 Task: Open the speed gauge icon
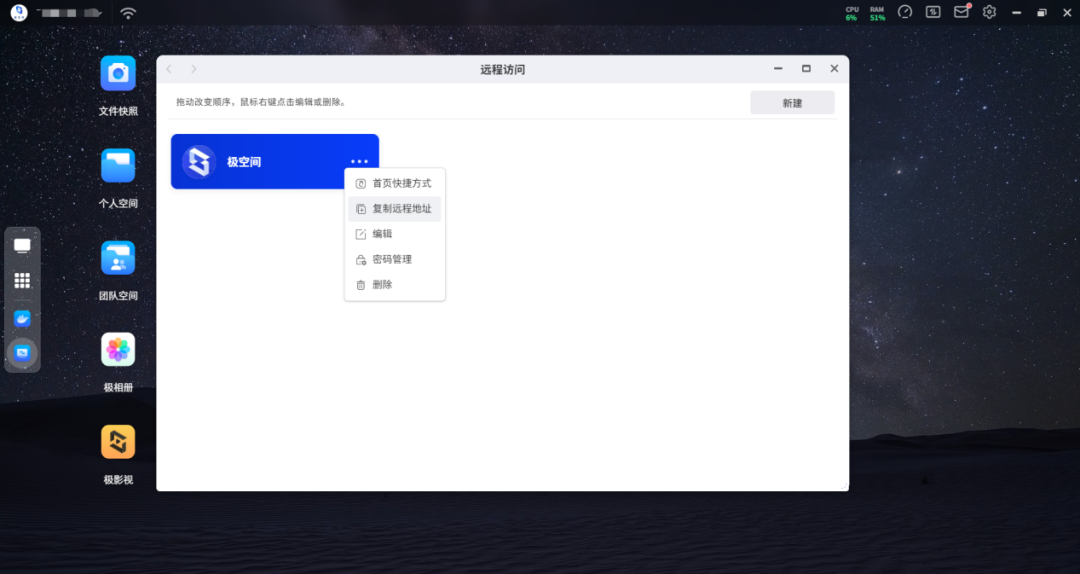(x=905, y=12)
